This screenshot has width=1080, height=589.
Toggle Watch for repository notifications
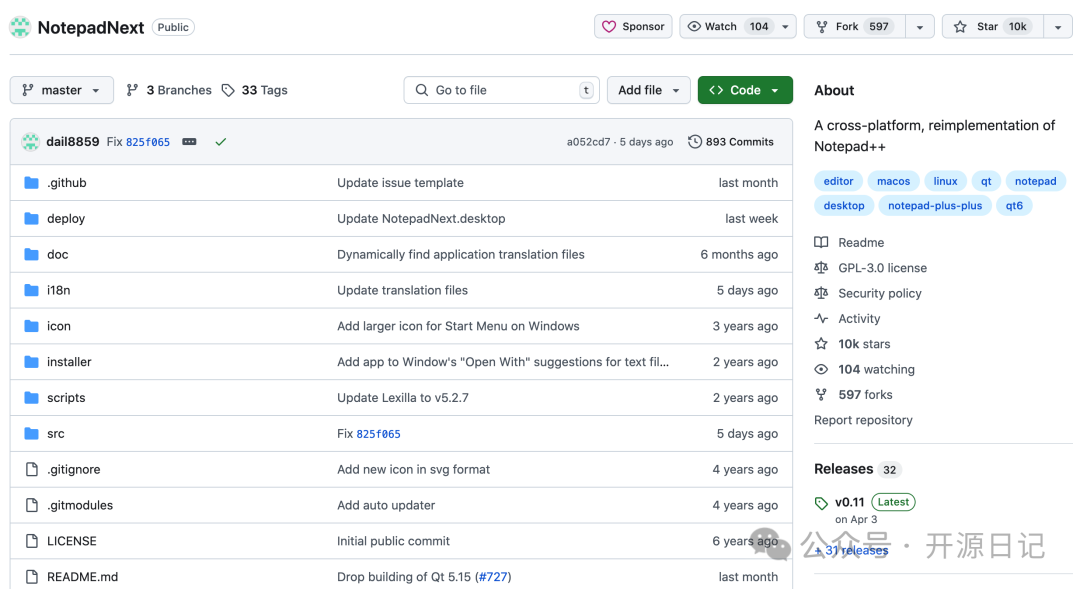tap(727, 27)
